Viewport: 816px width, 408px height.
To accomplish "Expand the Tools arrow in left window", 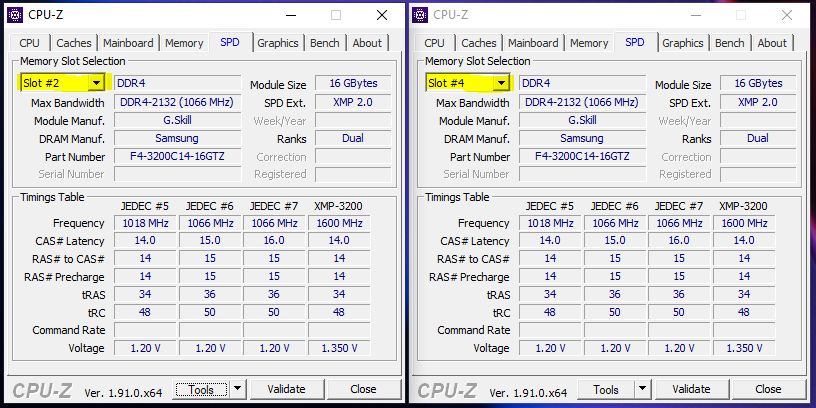I will coord(237,389).
